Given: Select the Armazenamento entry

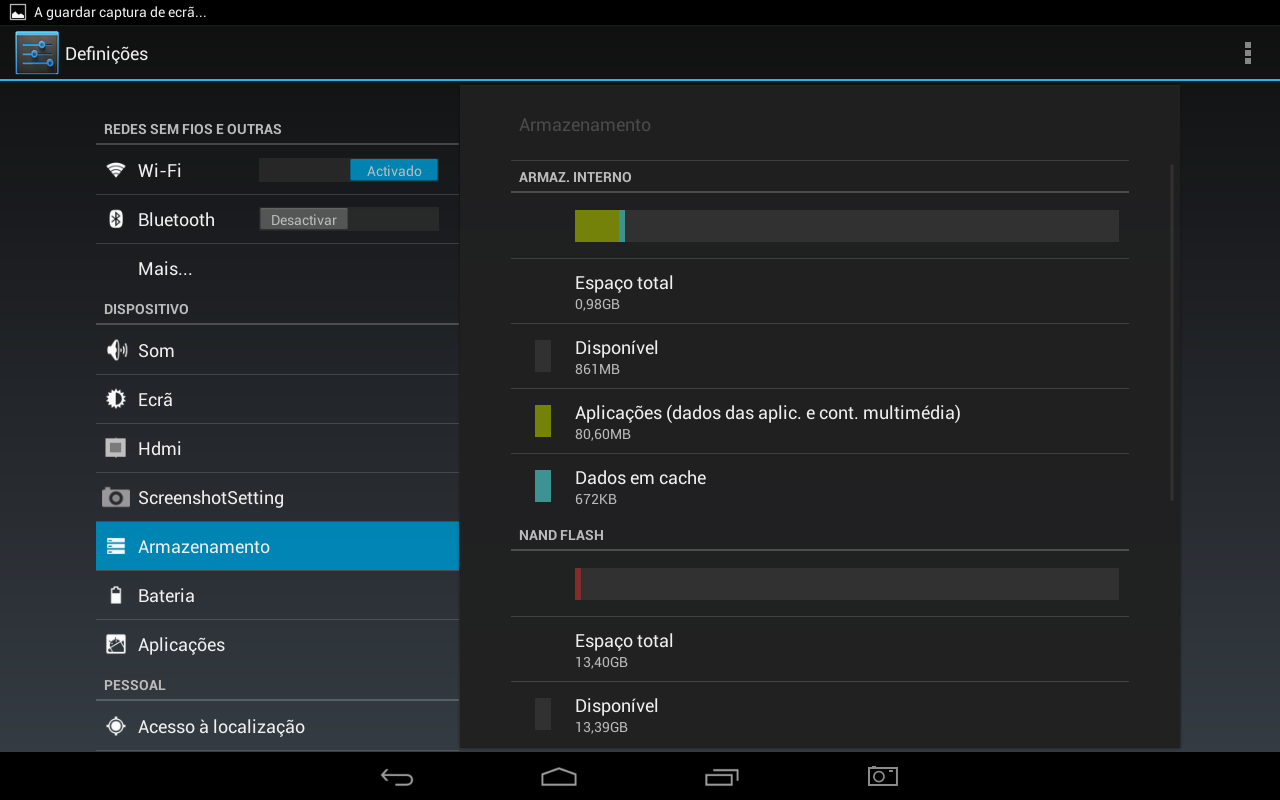Looking at the screenshot, I should [x=277, y=546].
